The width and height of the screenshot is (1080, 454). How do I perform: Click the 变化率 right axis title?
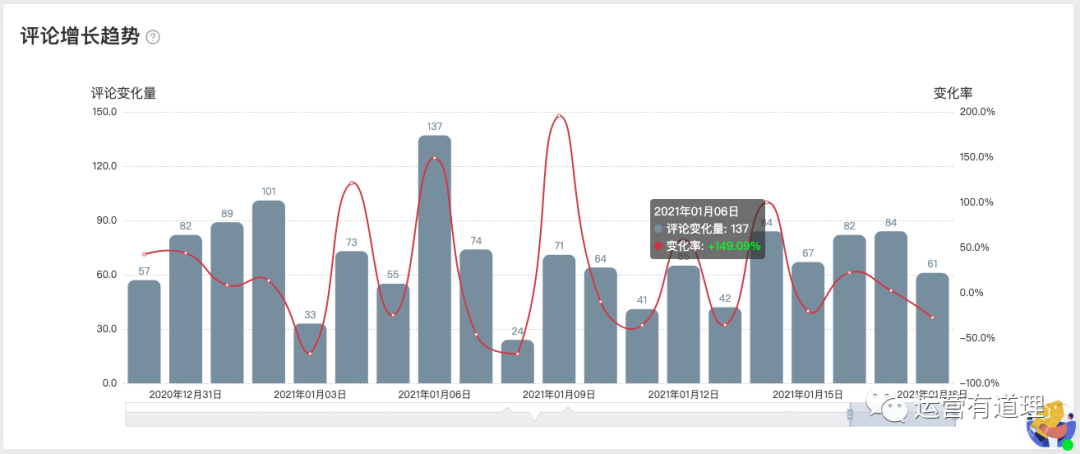tap(952, 93)
